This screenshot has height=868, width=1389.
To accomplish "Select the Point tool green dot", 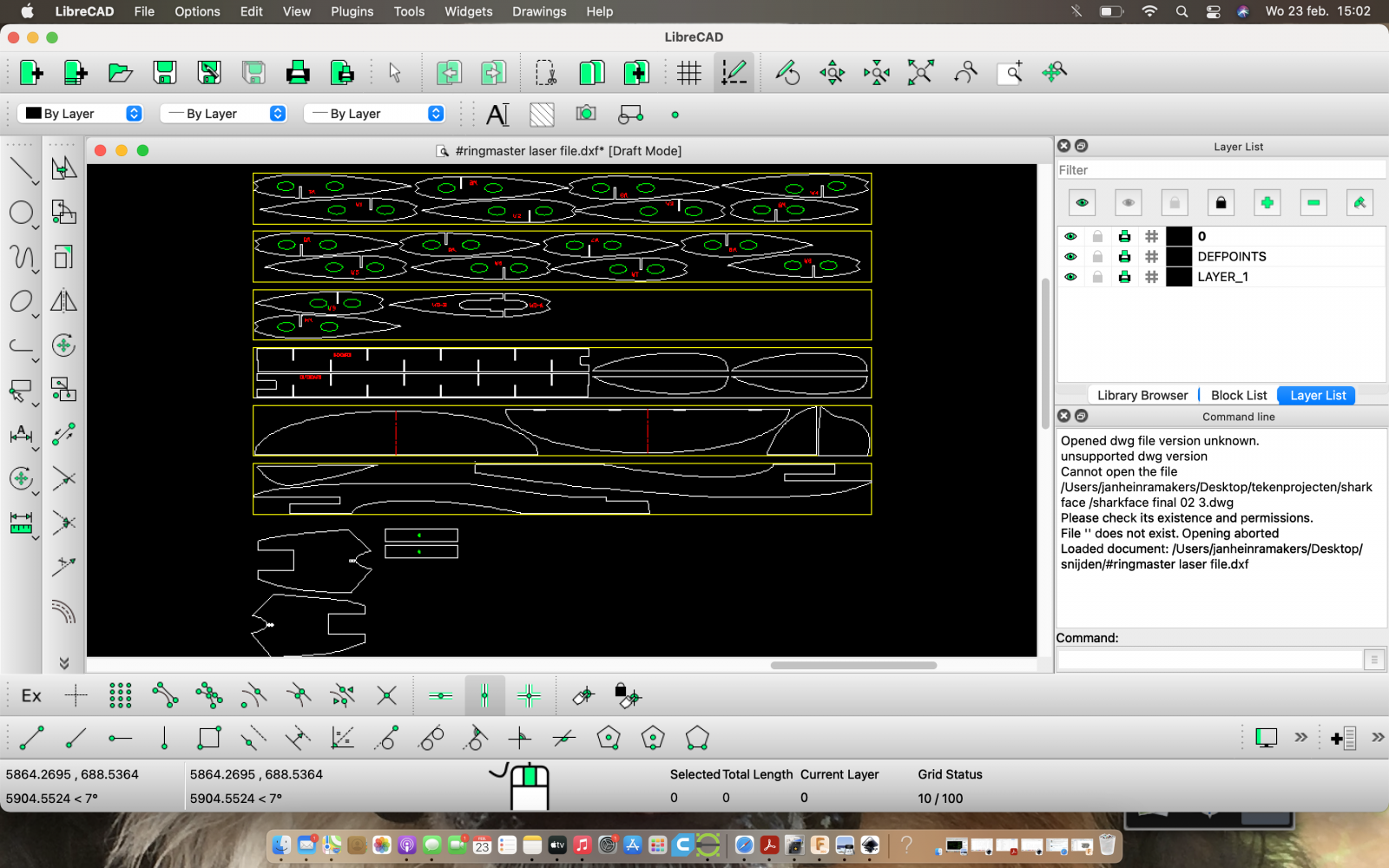I will tap(675, 115).
